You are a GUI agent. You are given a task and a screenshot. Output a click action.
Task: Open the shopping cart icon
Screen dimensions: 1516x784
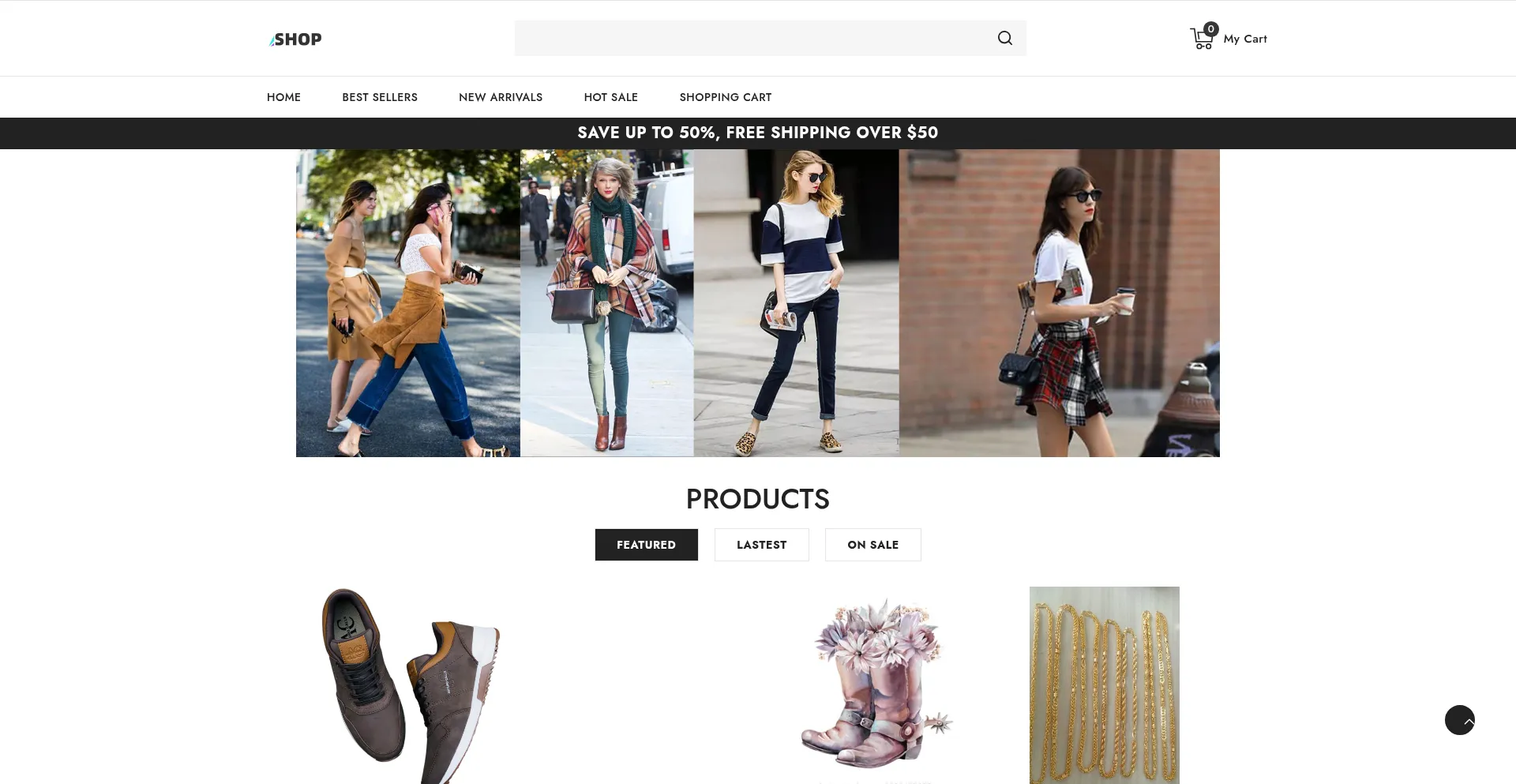coord(1200,39)
